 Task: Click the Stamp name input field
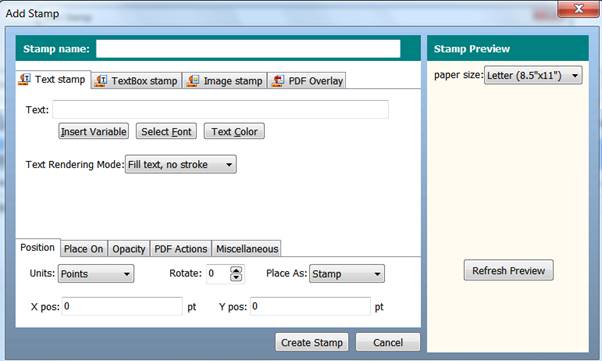[x=248, y=49]
